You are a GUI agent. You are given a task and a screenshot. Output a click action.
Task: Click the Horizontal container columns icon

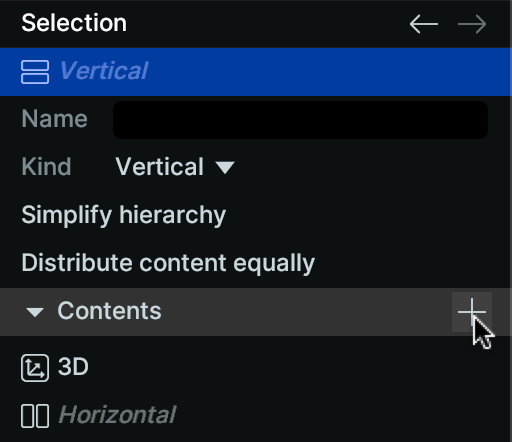coord(35,416)
